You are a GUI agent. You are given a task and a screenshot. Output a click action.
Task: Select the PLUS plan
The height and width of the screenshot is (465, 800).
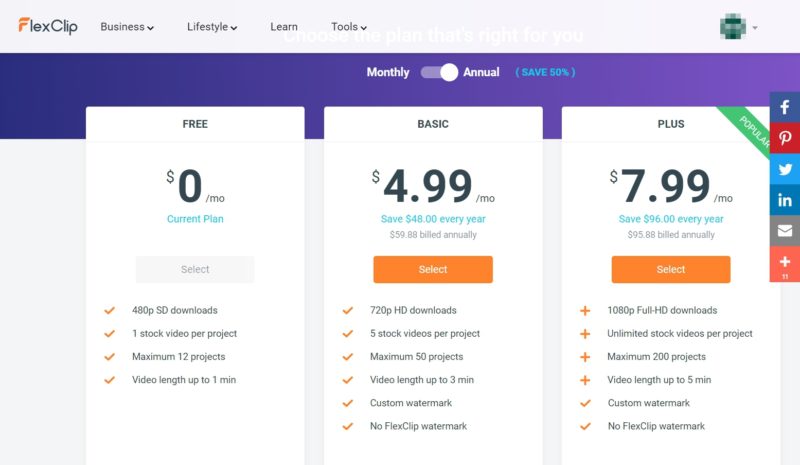point(670,270)
